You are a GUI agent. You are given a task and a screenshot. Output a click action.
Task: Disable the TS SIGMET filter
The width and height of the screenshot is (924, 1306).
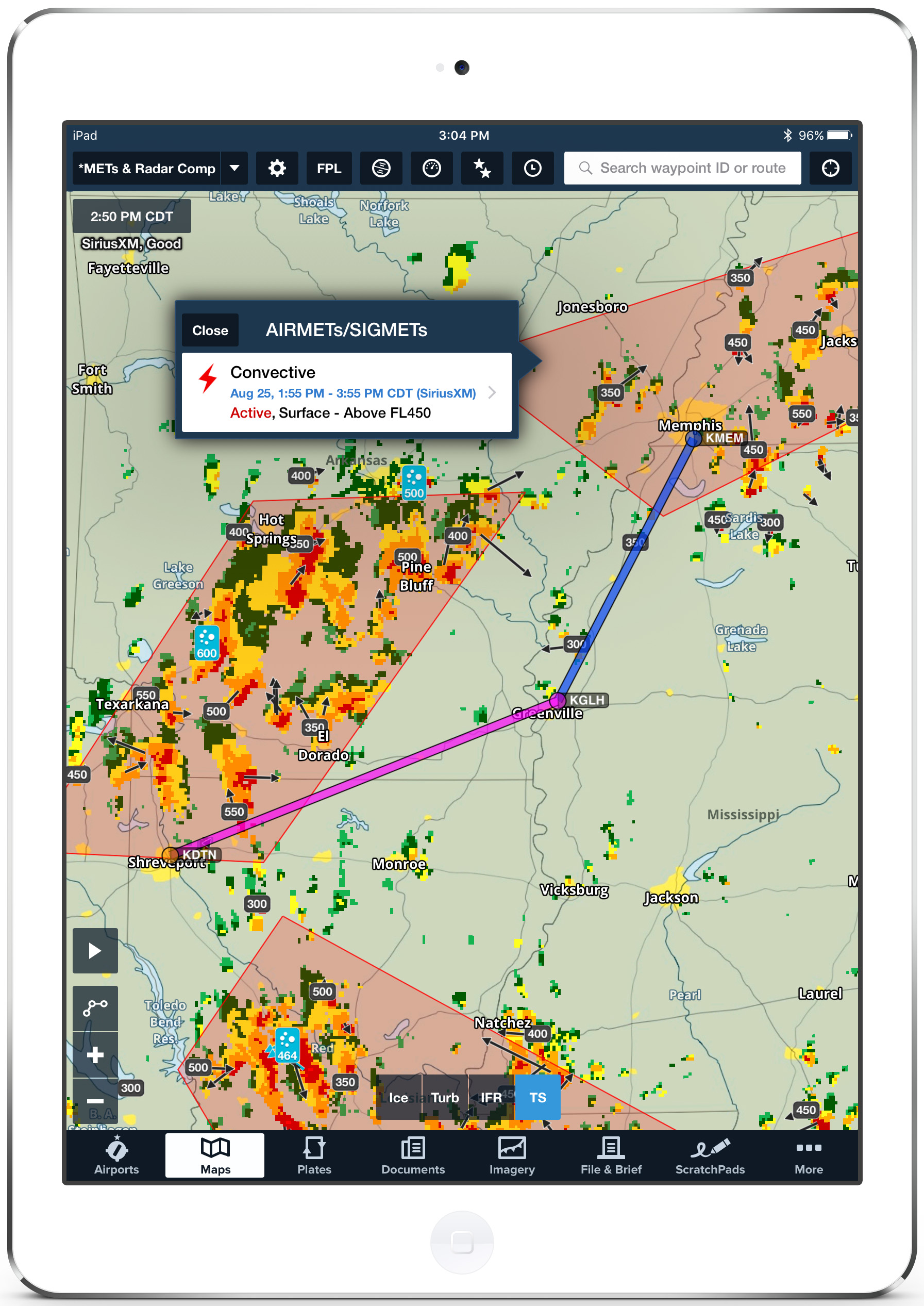(537, 1097)
